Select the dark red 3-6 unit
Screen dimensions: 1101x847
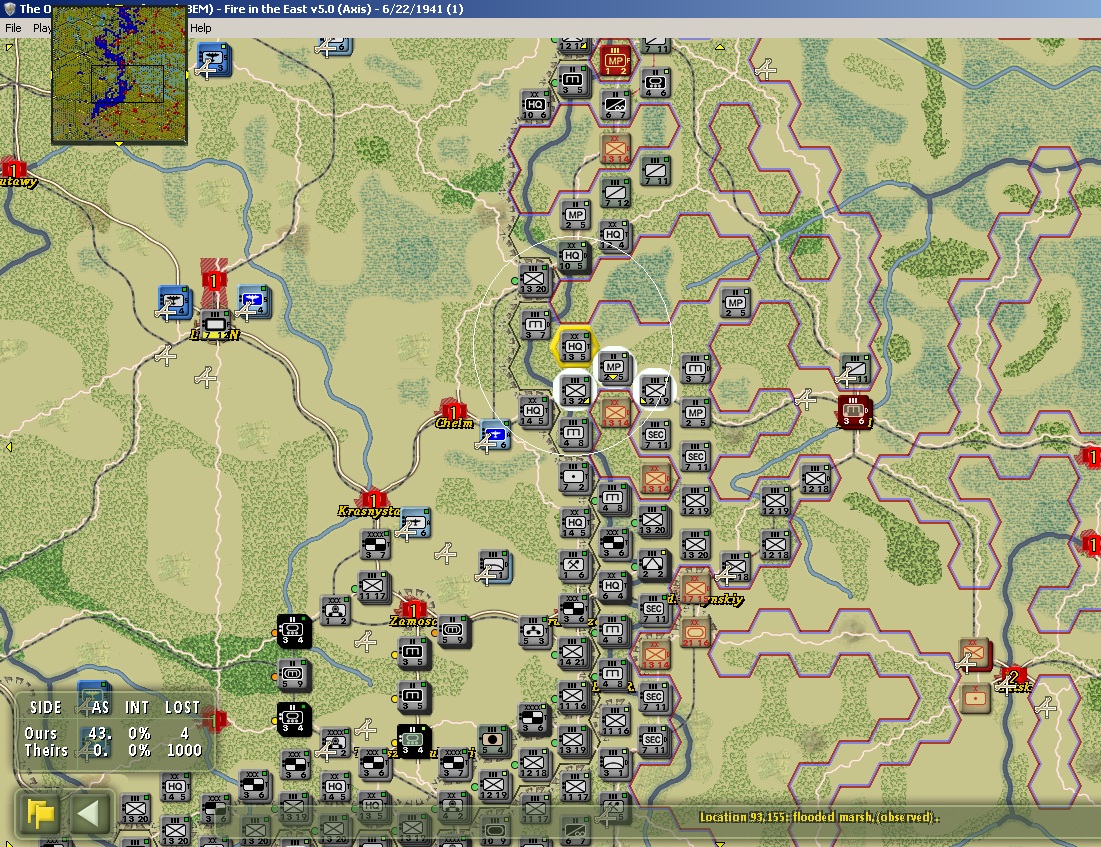(x=854, y=411)
